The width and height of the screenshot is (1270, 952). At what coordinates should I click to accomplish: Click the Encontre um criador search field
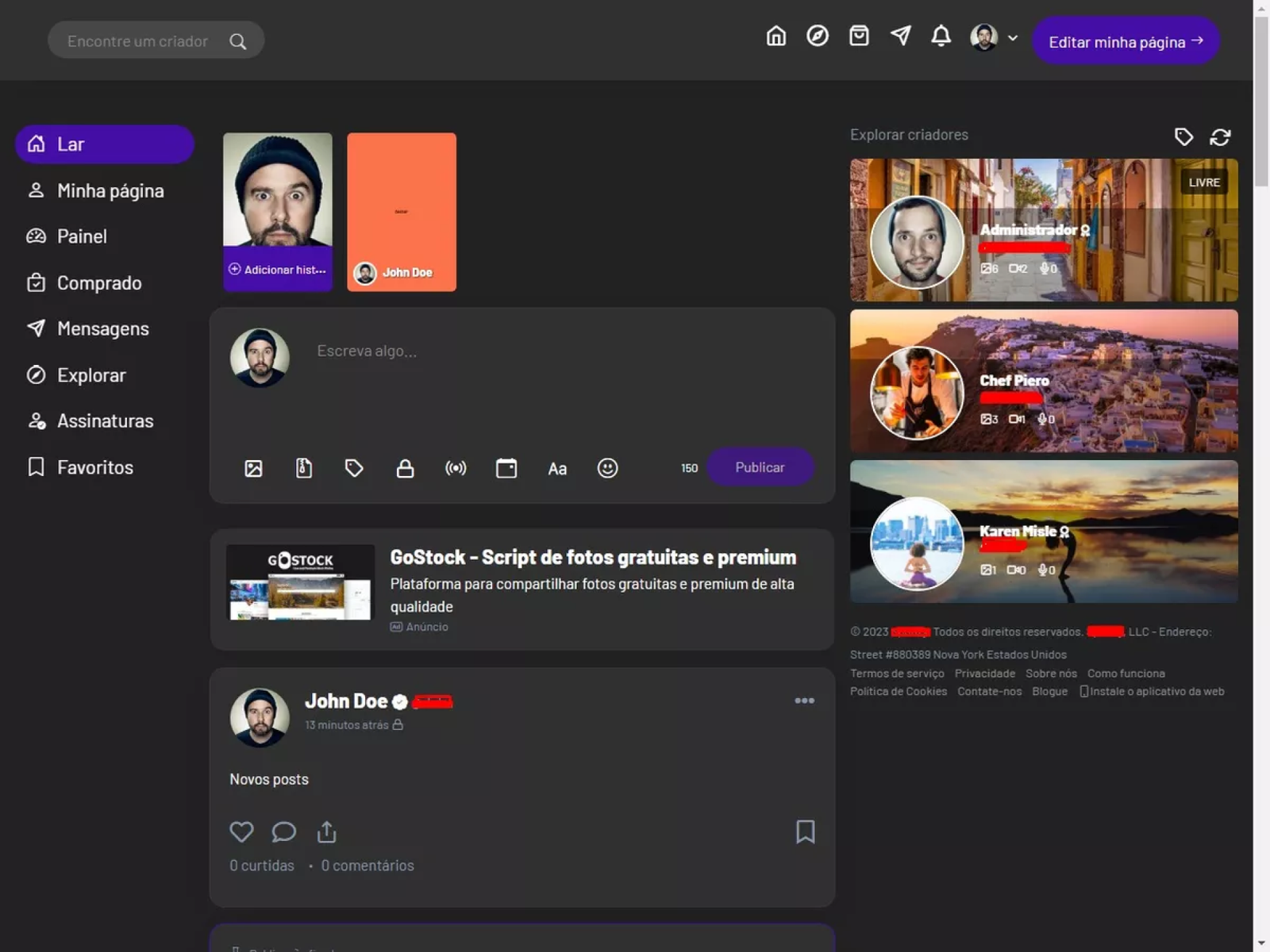pyautogui.click(x=139, y=41)
